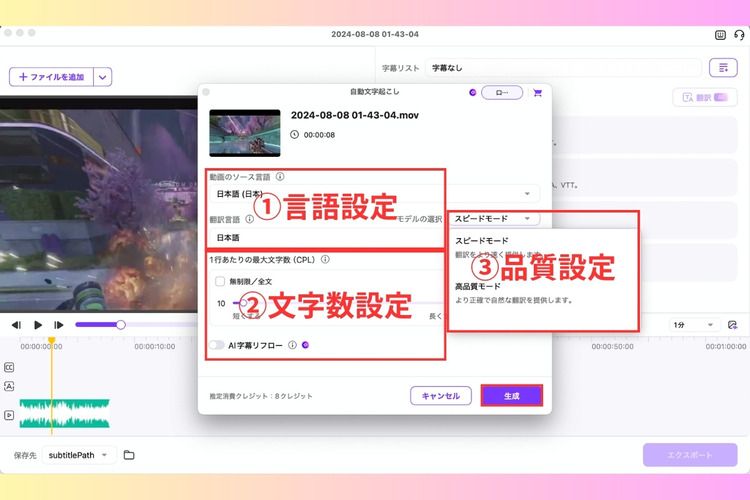
Task: Click the エクスポート button
Action: point(690,455)
